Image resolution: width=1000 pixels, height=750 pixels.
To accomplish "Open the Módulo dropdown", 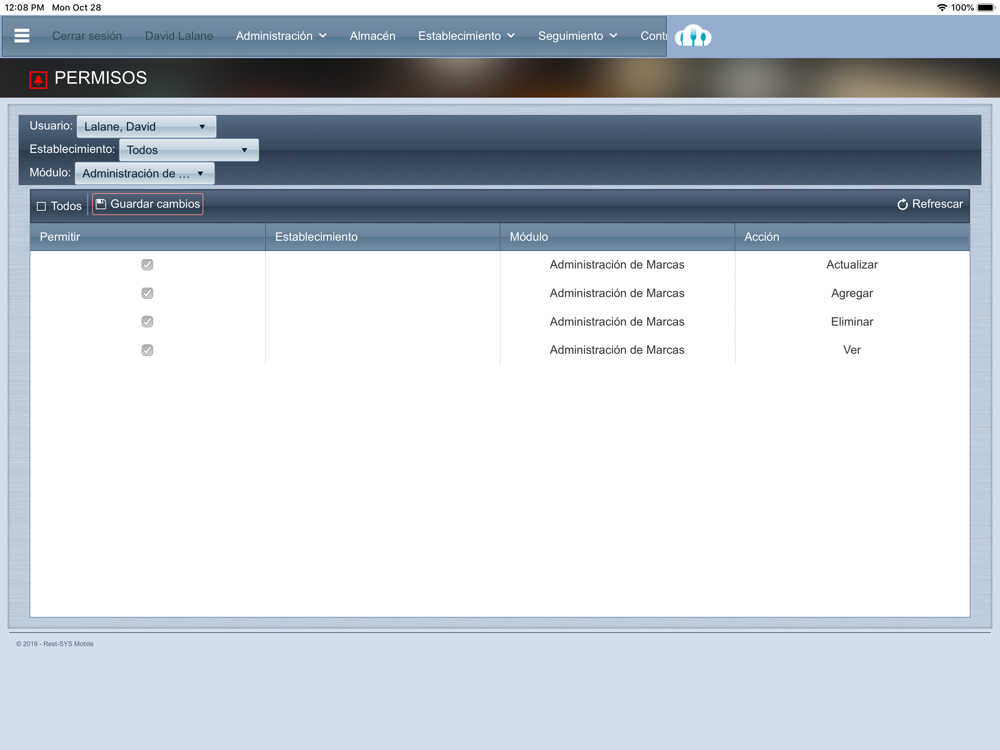I will tap(144, 173).
